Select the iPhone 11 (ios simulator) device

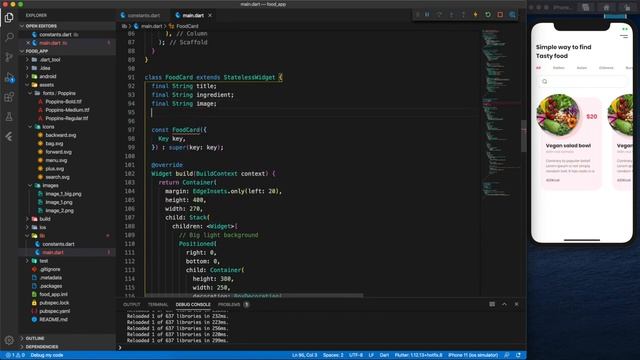pyautogui.click(x=473, y=355)
